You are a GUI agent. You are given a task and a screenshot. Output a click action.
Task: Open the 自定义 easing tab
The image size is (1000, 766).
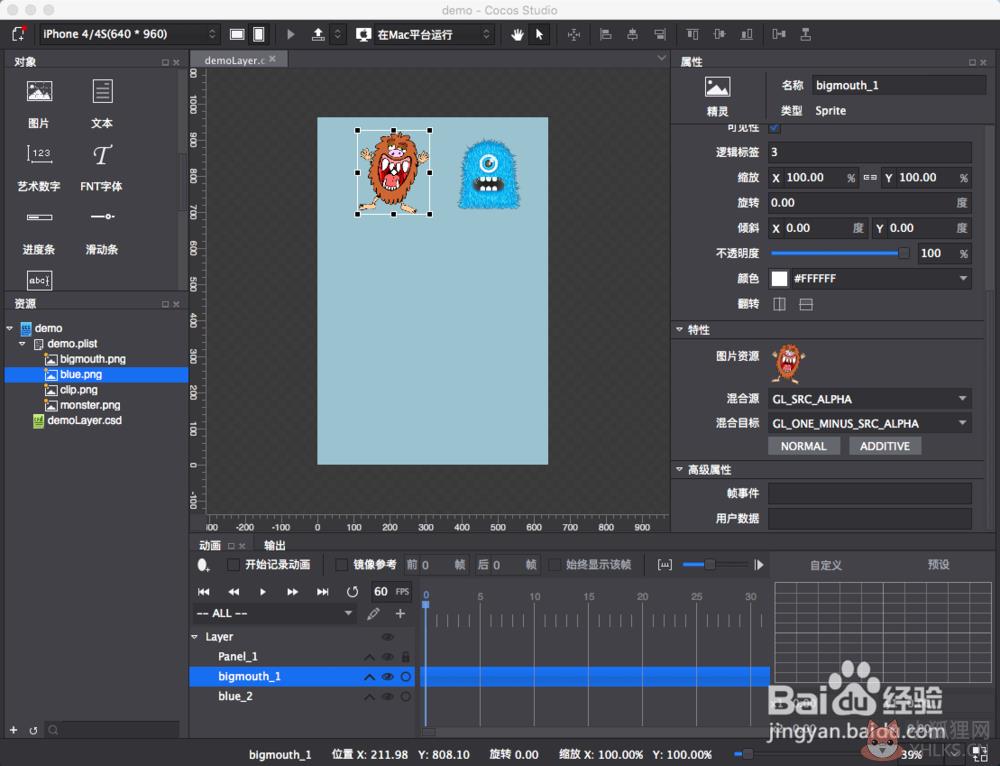(x=826, y=565)
